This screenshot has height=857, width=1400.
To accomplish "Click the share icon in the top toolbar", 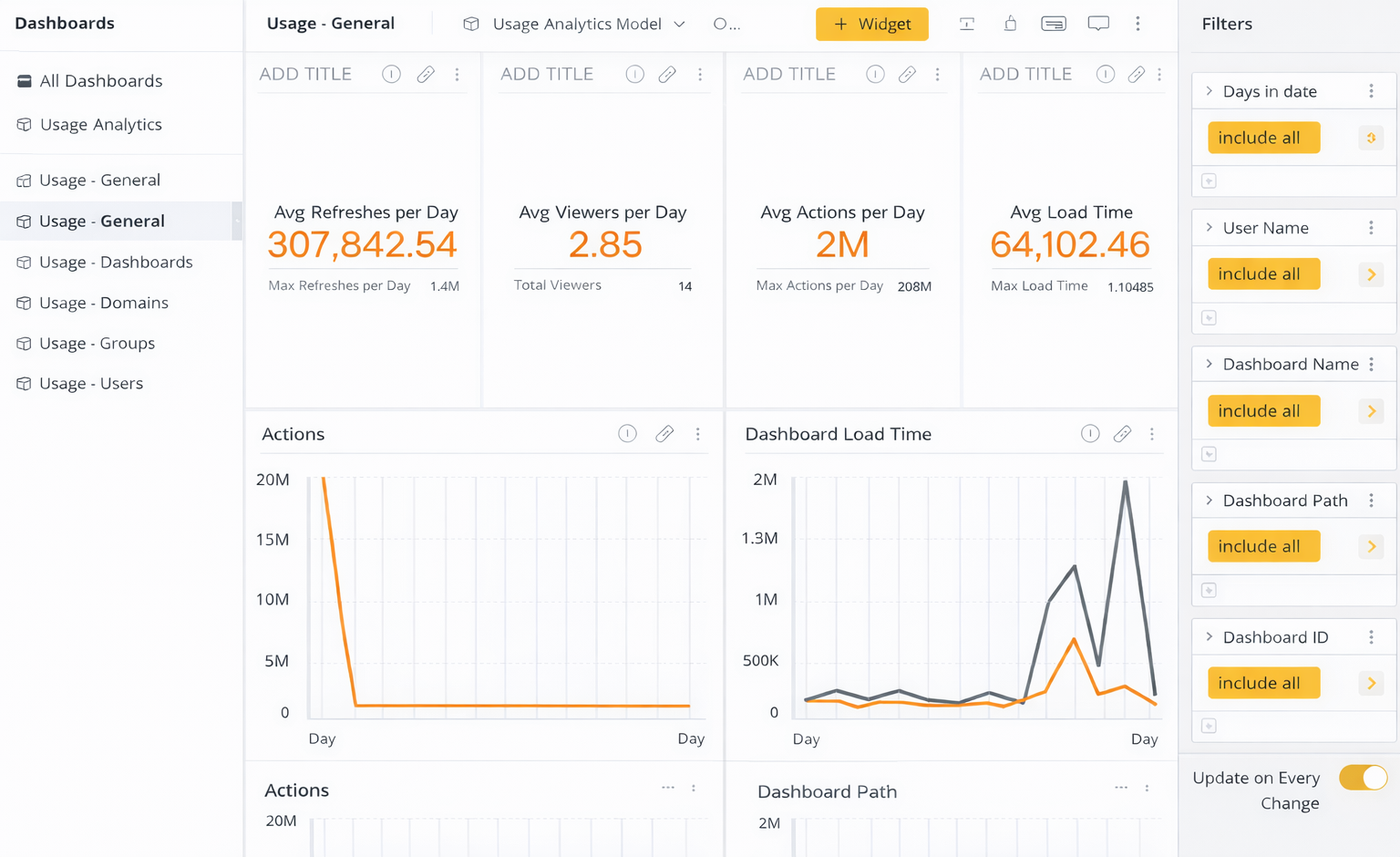I will click(x=1010, y=24).
